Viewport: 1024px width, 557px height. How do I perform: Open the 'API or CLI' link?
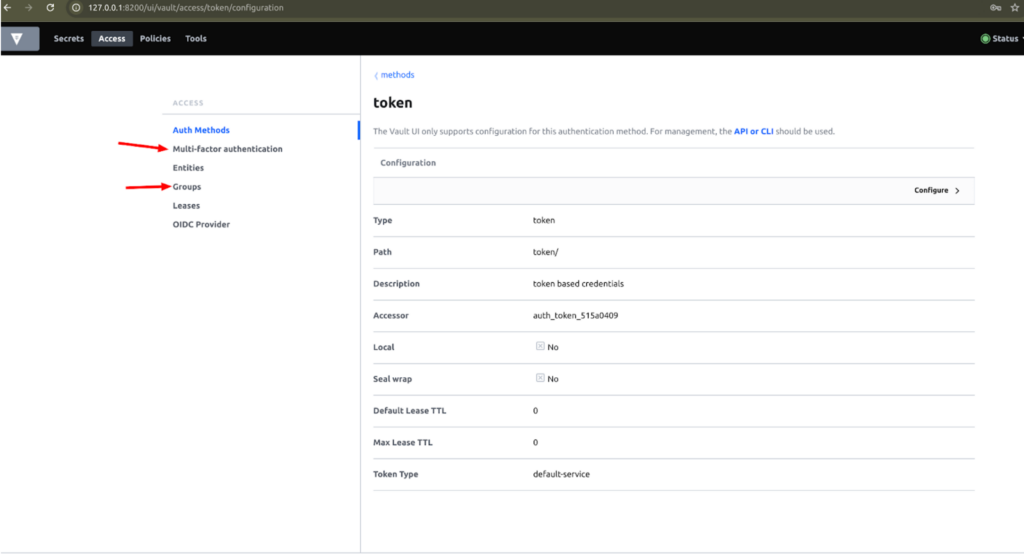coord(758,131)
